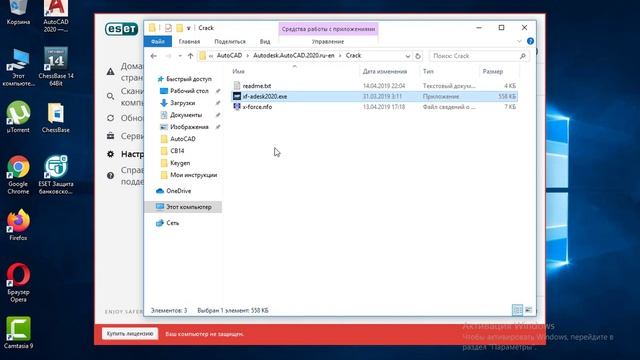The width and height of the screenshot is (640, 360).
Task: Expand the address path overflow chevron
Action: click(x=211, y=56)
